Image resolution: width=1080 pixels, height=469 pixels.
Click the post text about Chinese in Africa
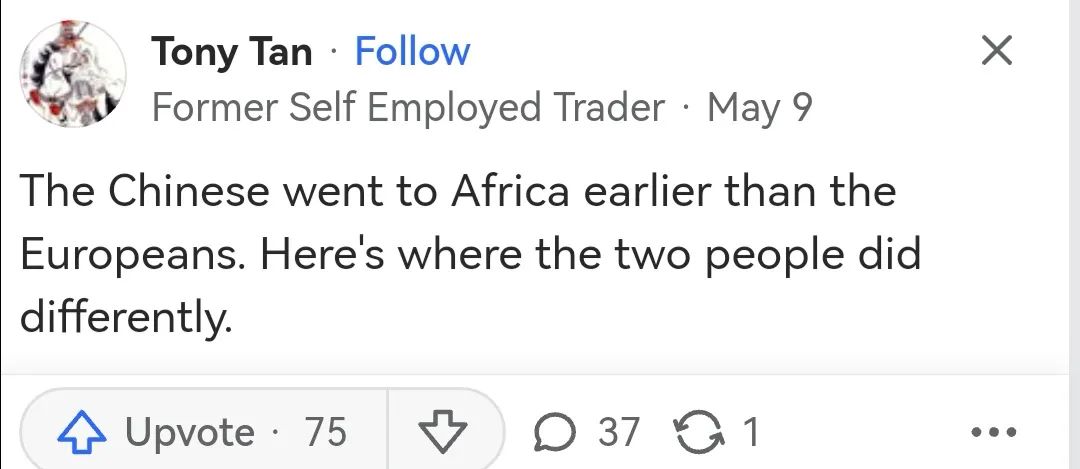(x=456, y=191)
